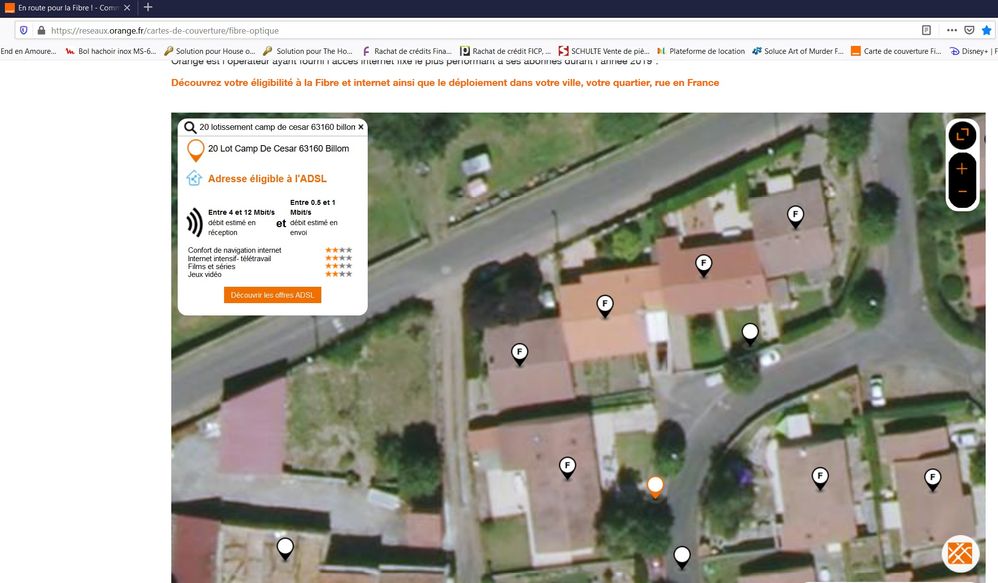
Task: Click blank white marker near the parked car
Action: (750, 333)
